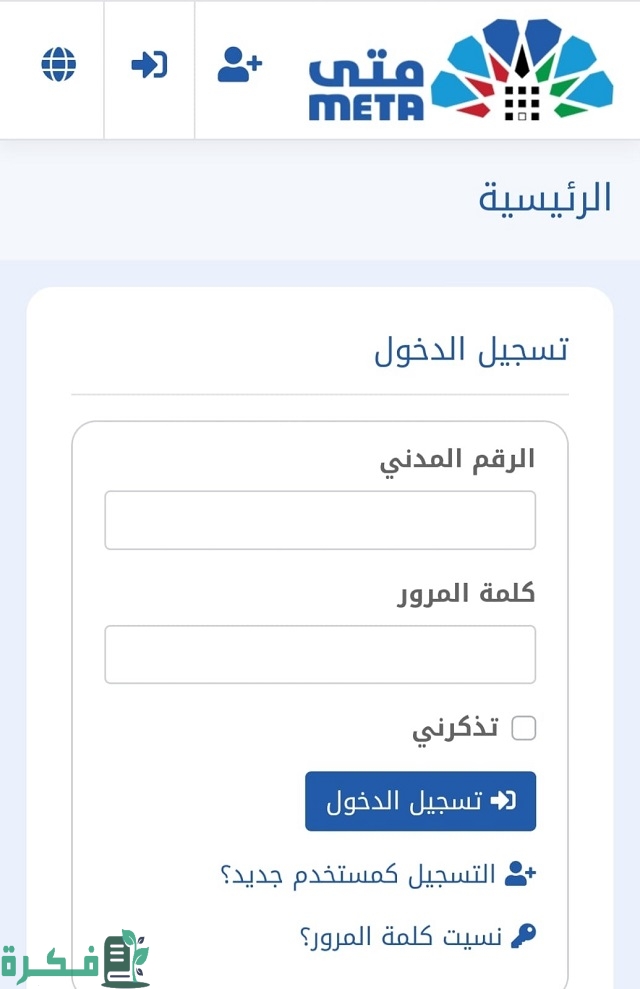The height and width of the screenshot is (989, 640).
Task: Click the الرقم المدني civil ID field
Action: pyautogui.click(x=320, y=519)
